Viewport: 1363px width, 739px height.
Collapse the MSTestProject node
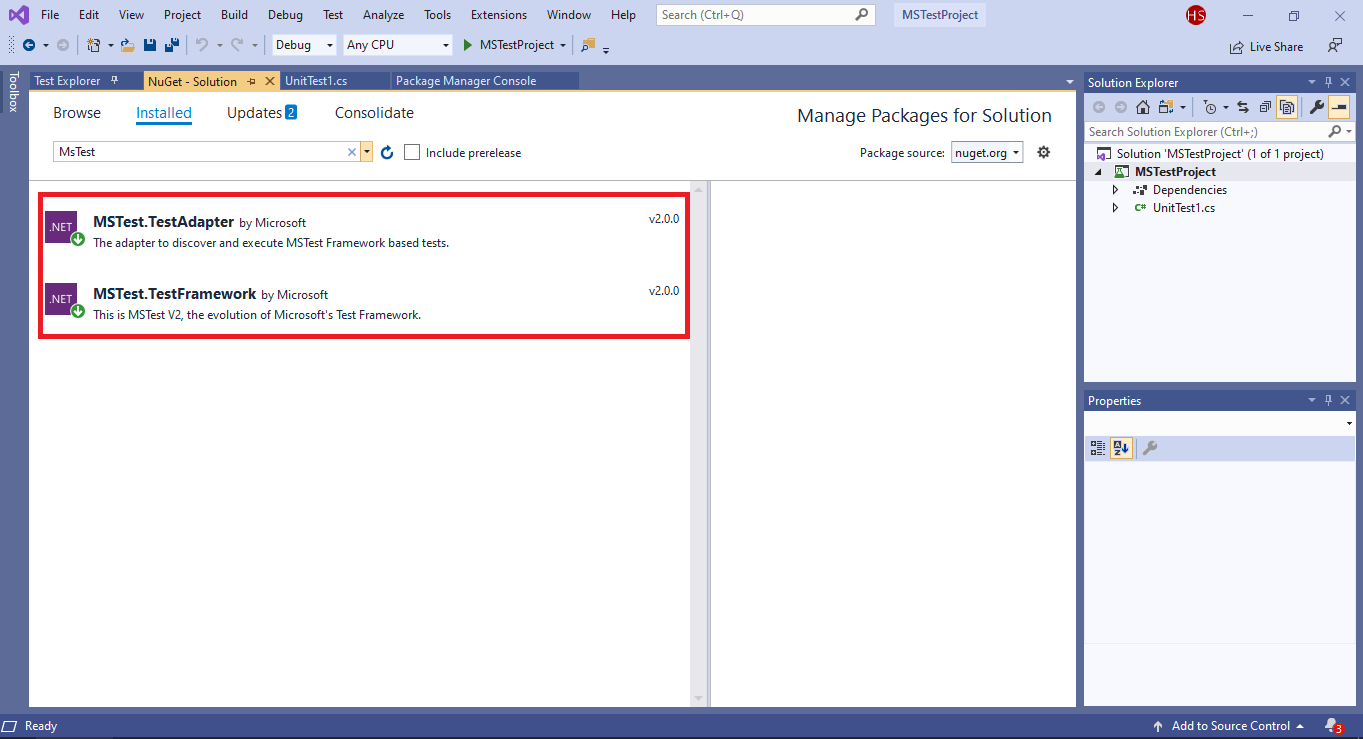coord(1098,172)
